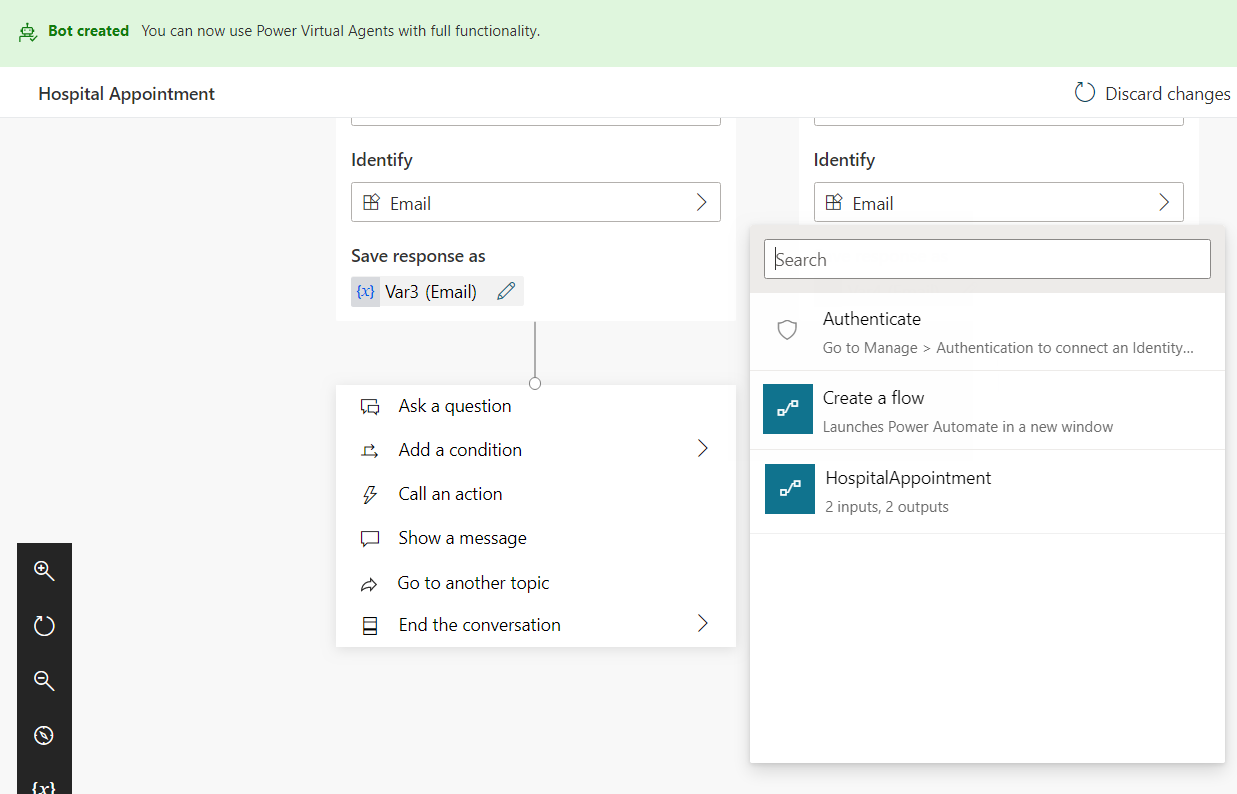Expand the End the conversation submenu
The height and width of the screenshot is (794, 1237).
pyautogui.click(x=703, y=624)
